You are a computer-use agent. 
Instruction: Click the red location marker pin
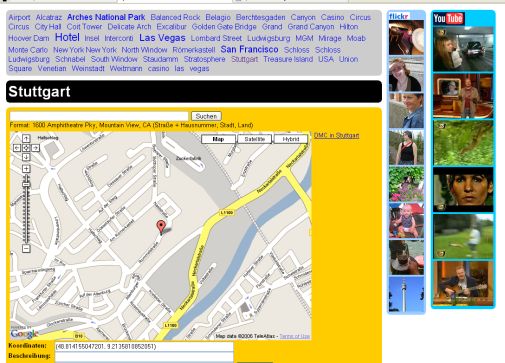point(161,227)
